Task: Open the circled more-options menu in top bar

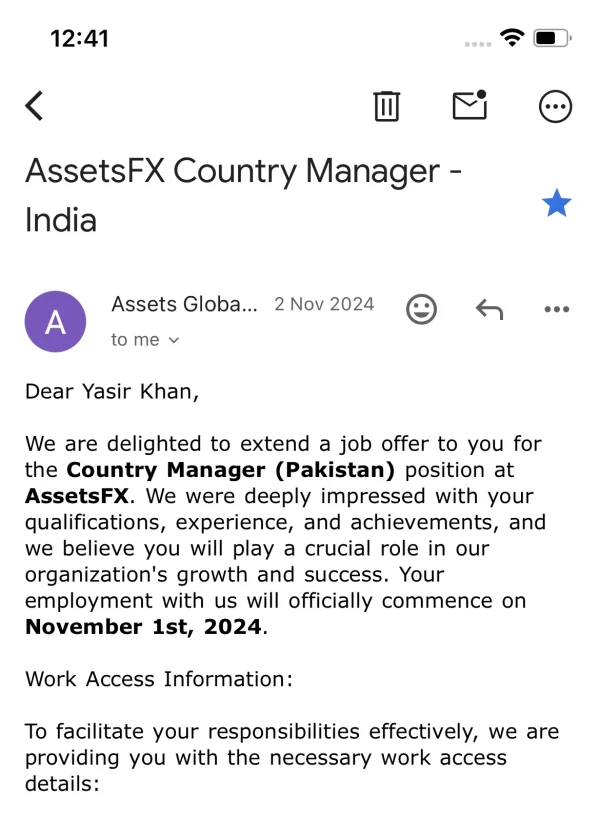Action: pos(555,106)
